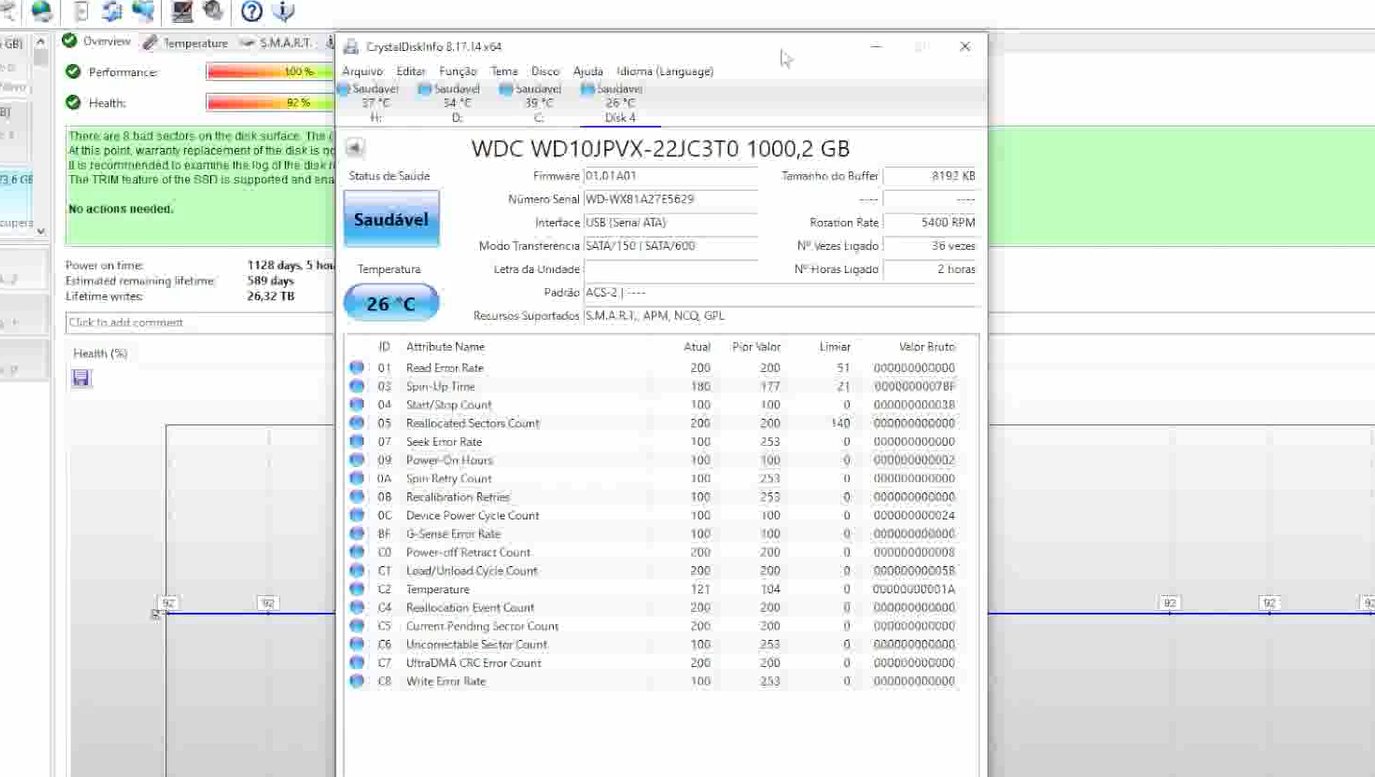Click the status circle for Spin-Up Time
The image size is (1375, 777).
(x=357, y=386)
